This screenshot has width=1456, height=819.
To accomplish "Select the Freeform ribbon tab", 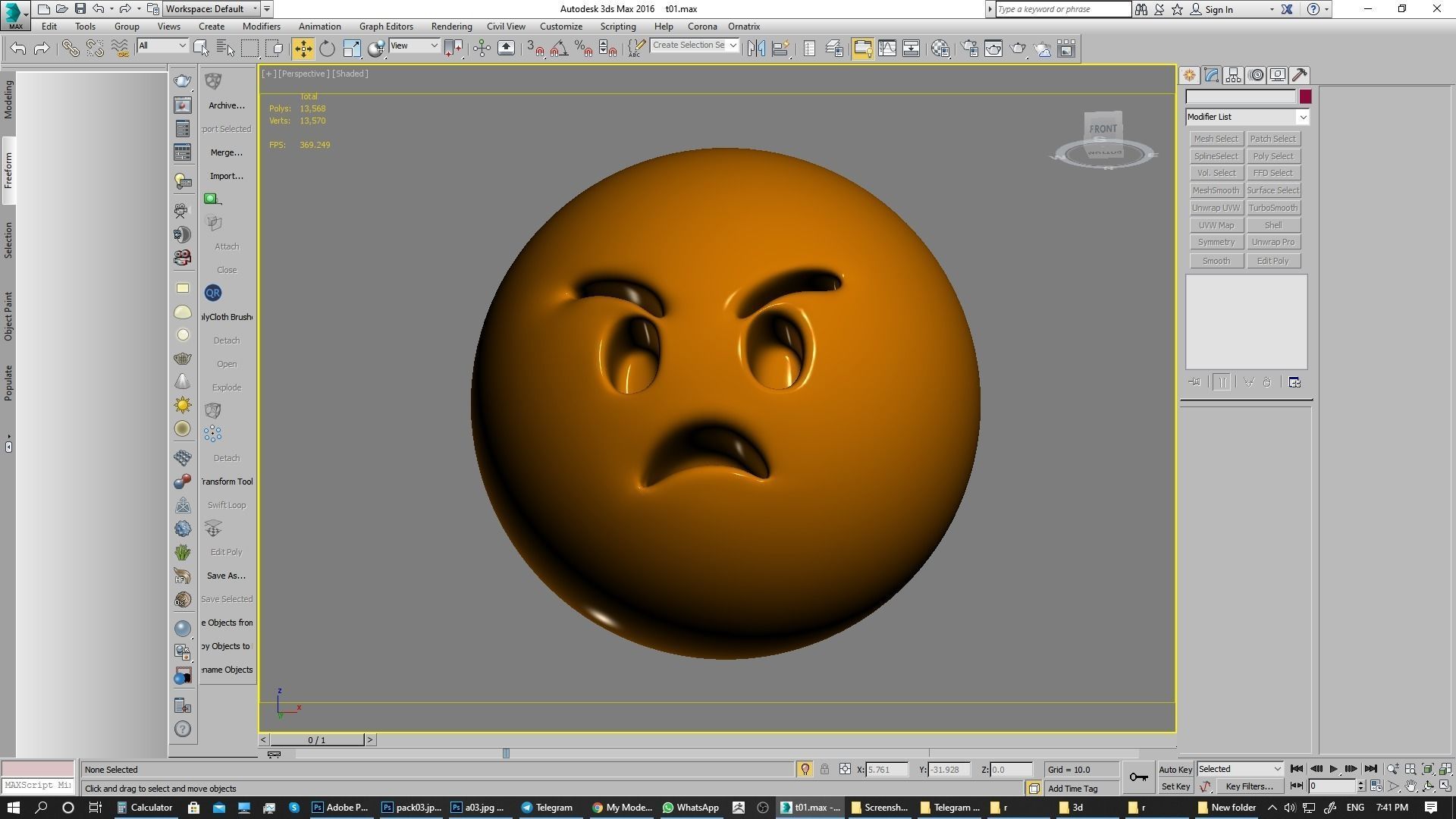I will click(x=8, y=171).
